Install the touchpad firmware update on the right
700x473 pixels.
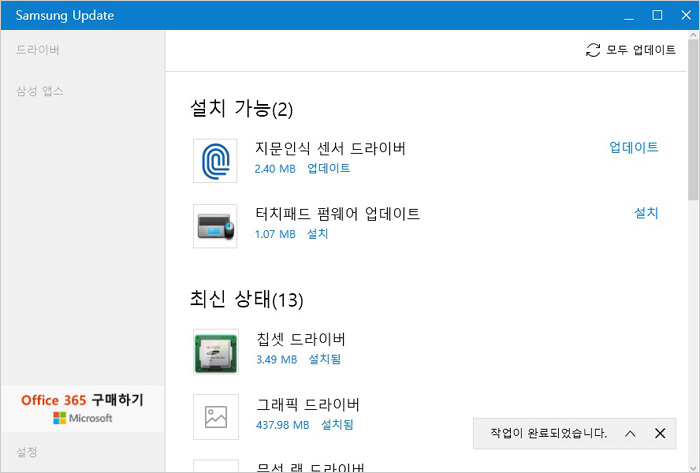coord(646,213)
